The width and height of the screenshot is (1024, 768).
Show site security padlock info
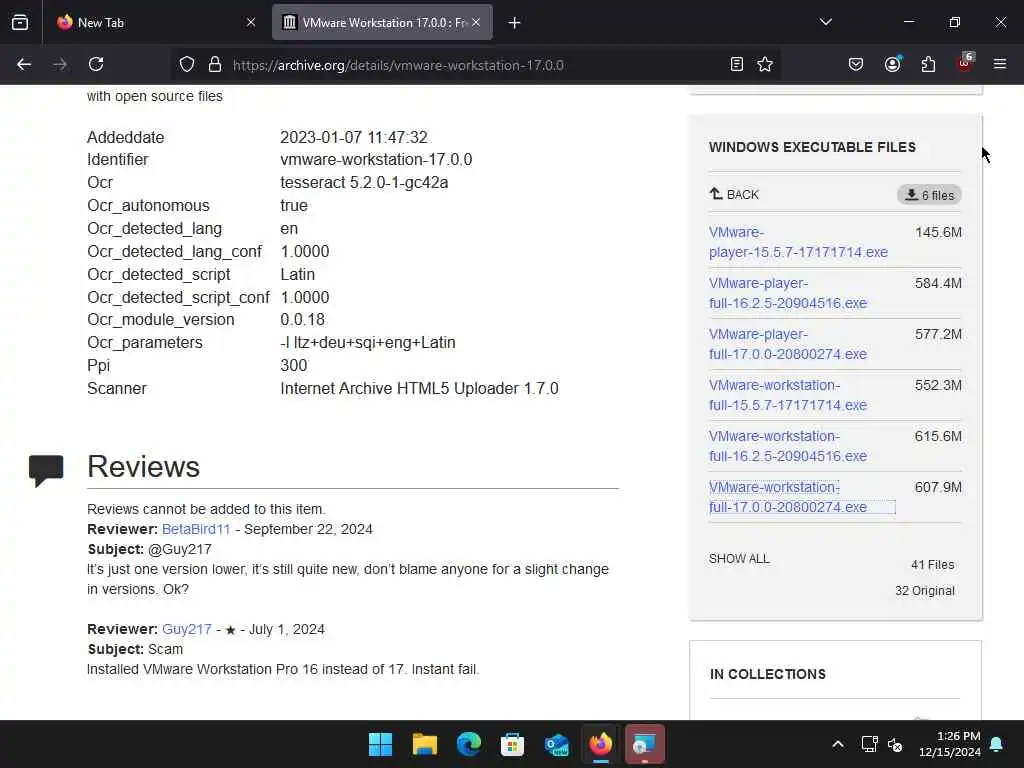click(x=215, y=65)
